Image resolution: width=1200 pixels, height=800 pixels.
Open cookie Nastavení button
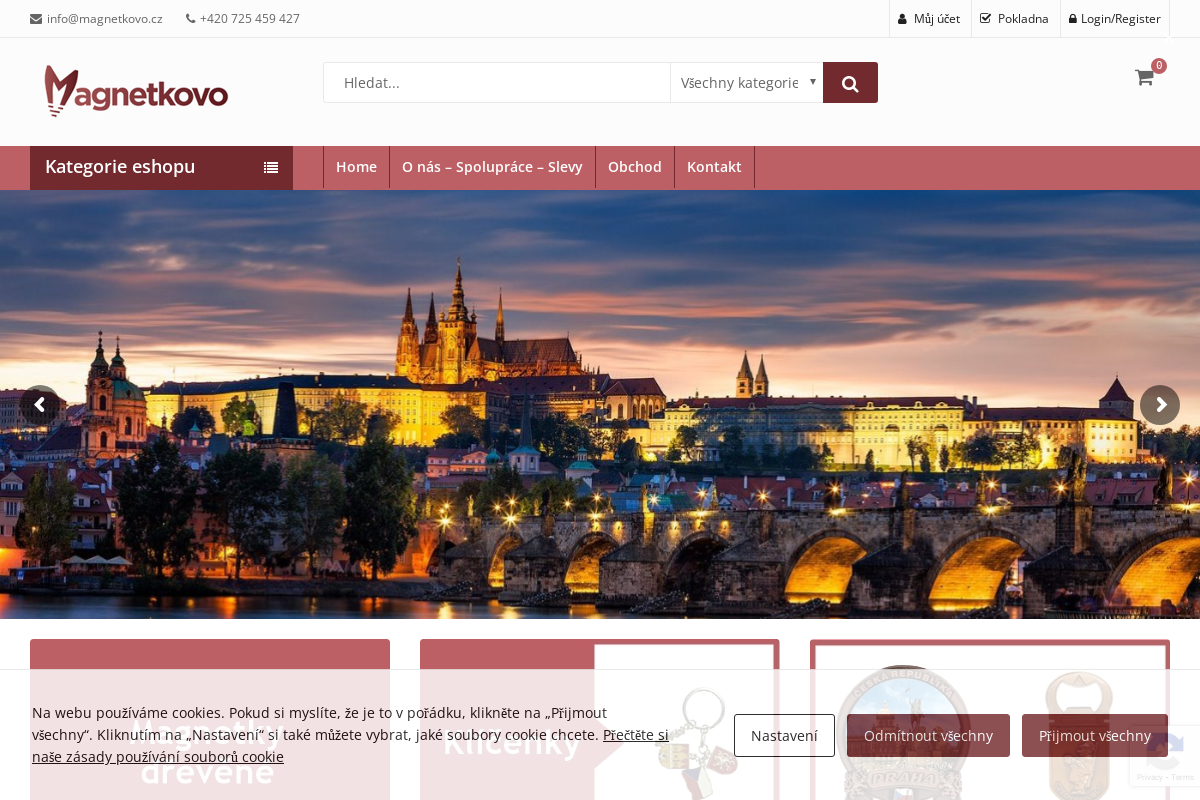pos(784,736)
